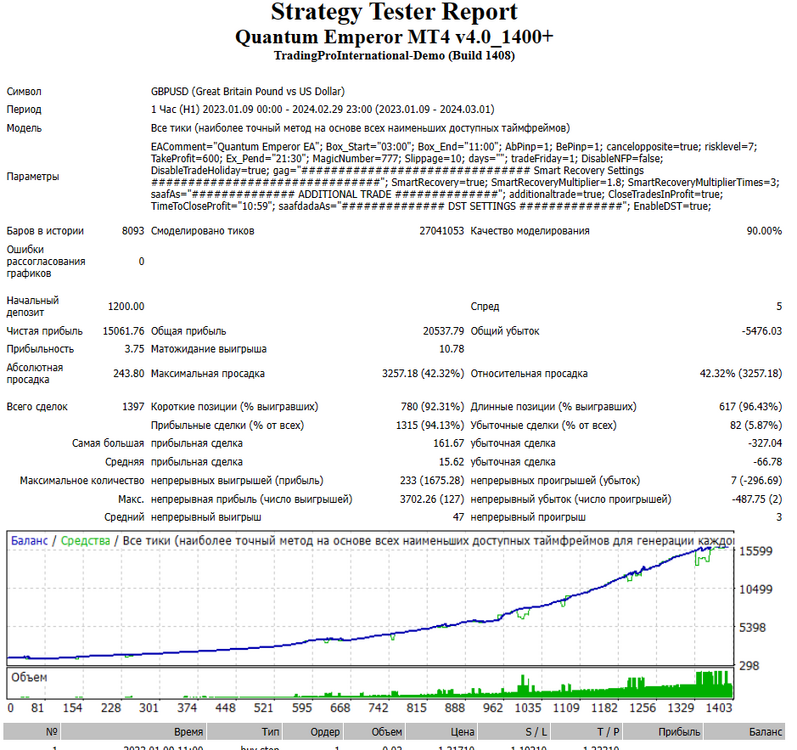Click the symbol value GBPUSD (Great Britain Pound vs US Dollar)

[248, 91]
